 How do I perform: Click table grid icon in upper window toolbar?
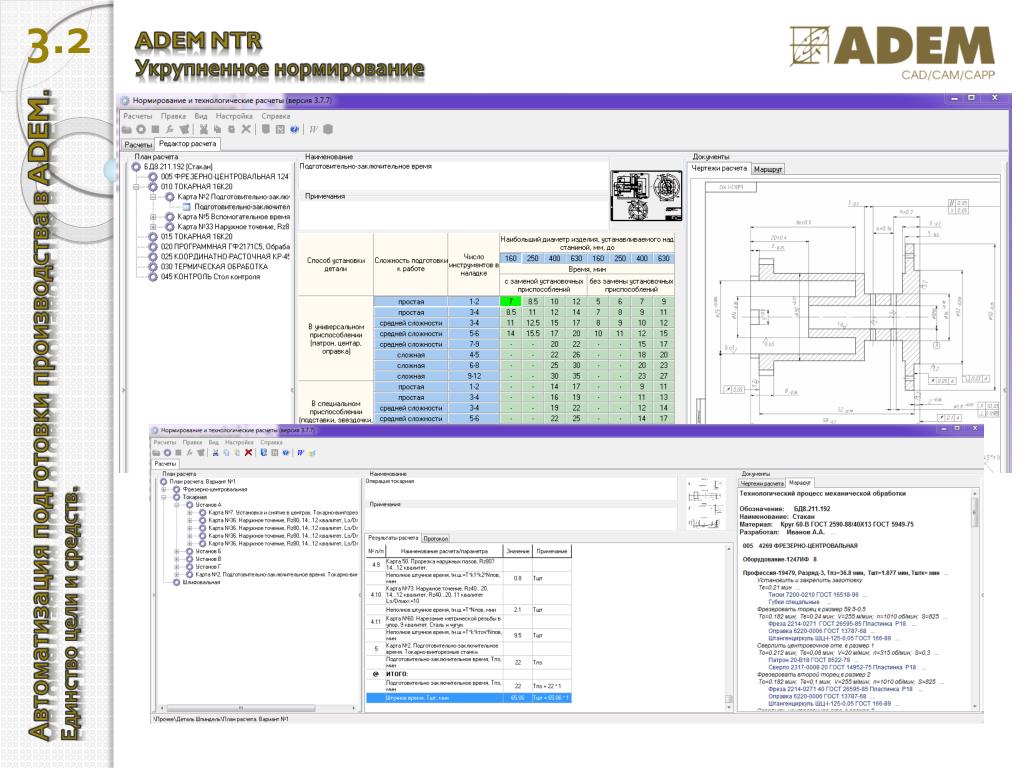coord(280,129)
